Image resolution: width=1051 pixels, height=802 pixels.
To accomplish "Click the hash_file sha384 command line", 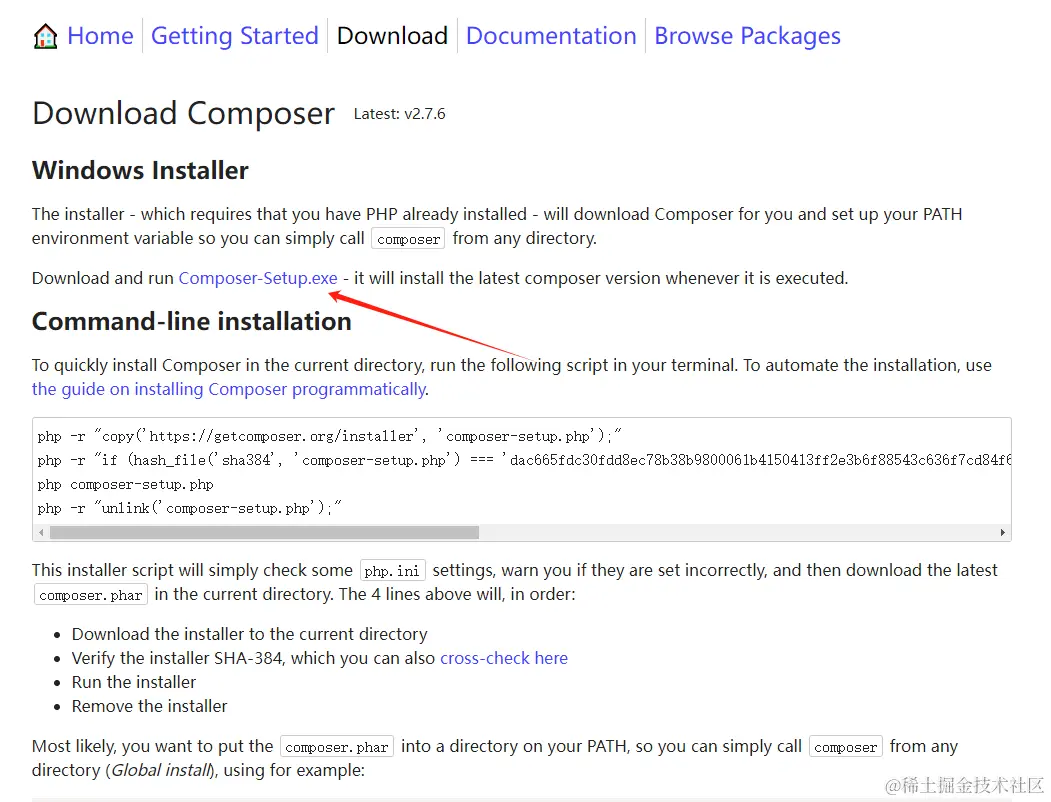I will [x=524, y=460].
